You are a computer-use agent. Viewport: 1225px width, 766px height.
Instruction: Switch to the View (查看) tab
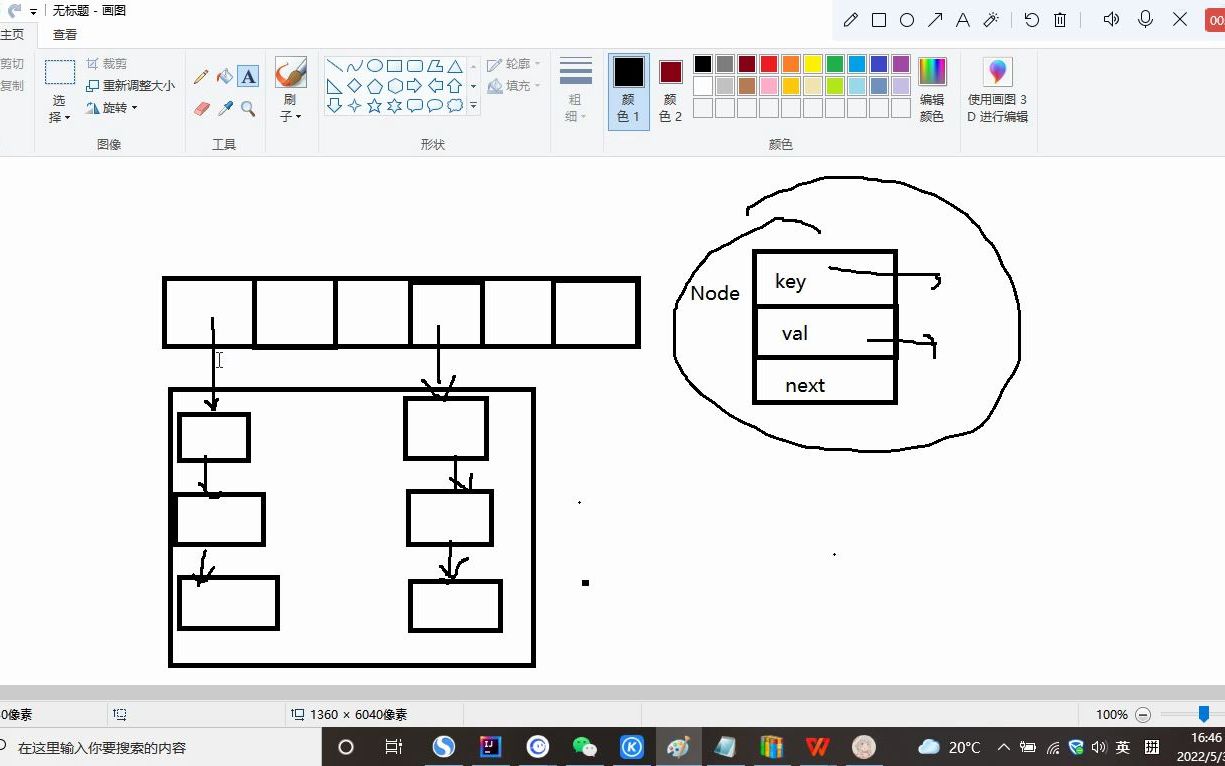tap(65, 34)
